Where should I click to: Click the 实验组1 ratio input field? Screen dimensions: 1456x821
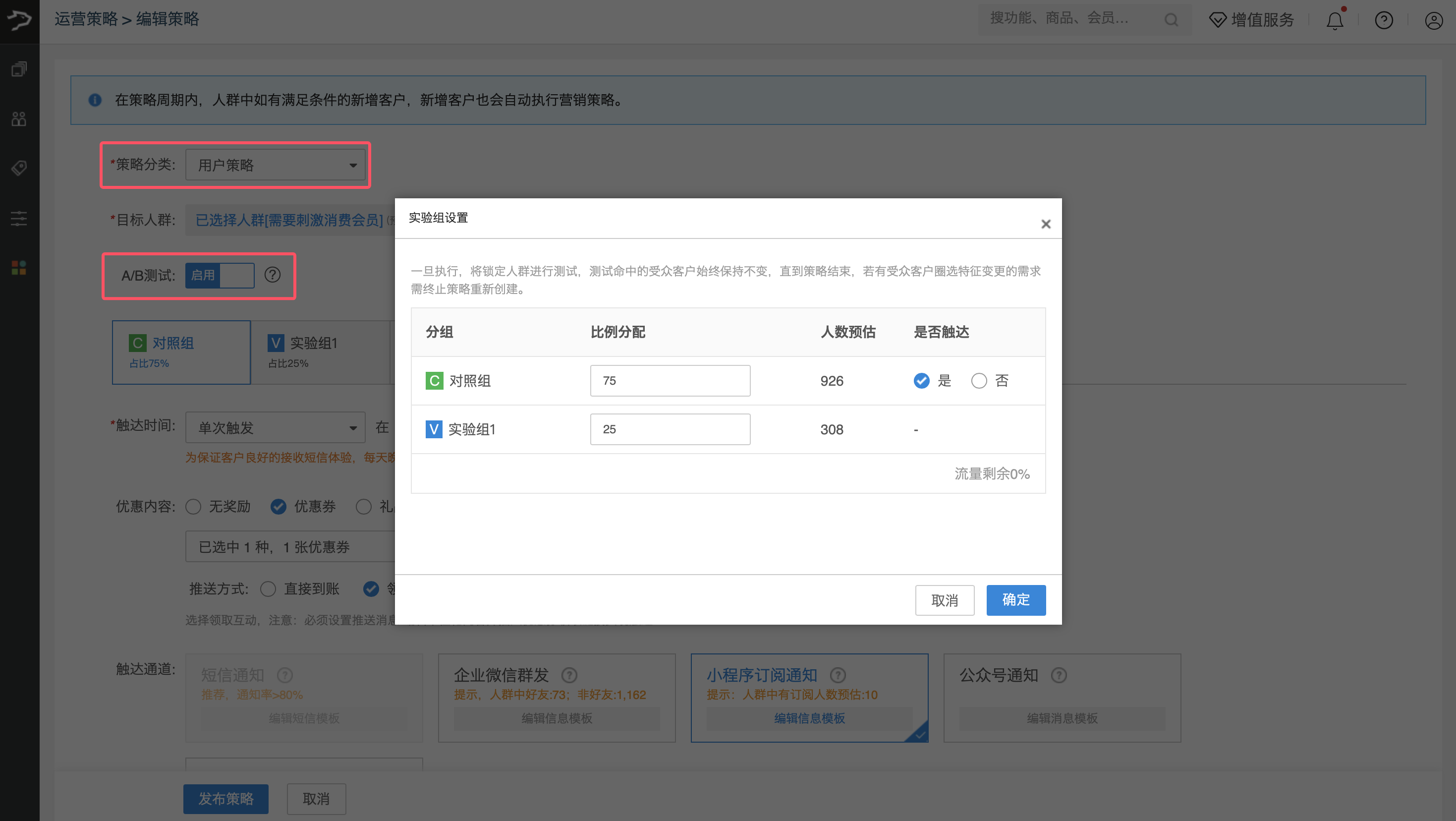[x=670, y=429]
